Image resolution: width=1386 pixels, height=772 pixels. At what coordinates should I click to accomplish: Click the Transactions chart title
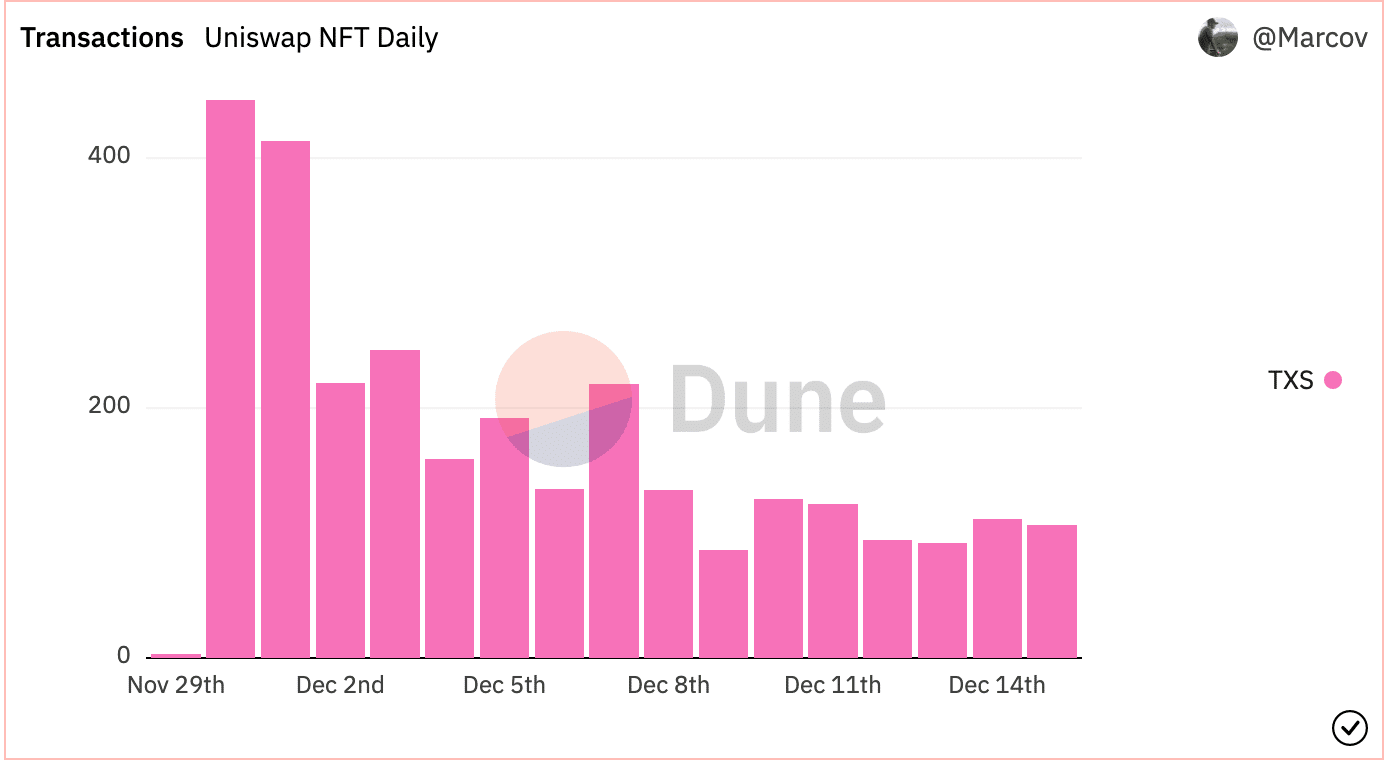tap(102, 38)
